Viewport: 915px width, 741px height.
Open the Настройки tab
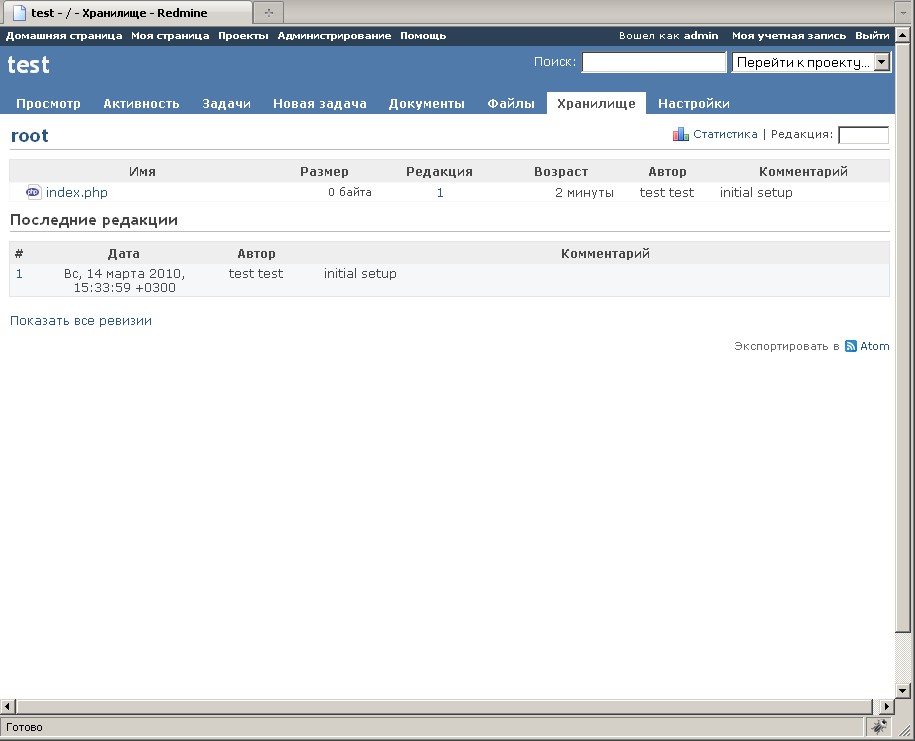[694, 104]
